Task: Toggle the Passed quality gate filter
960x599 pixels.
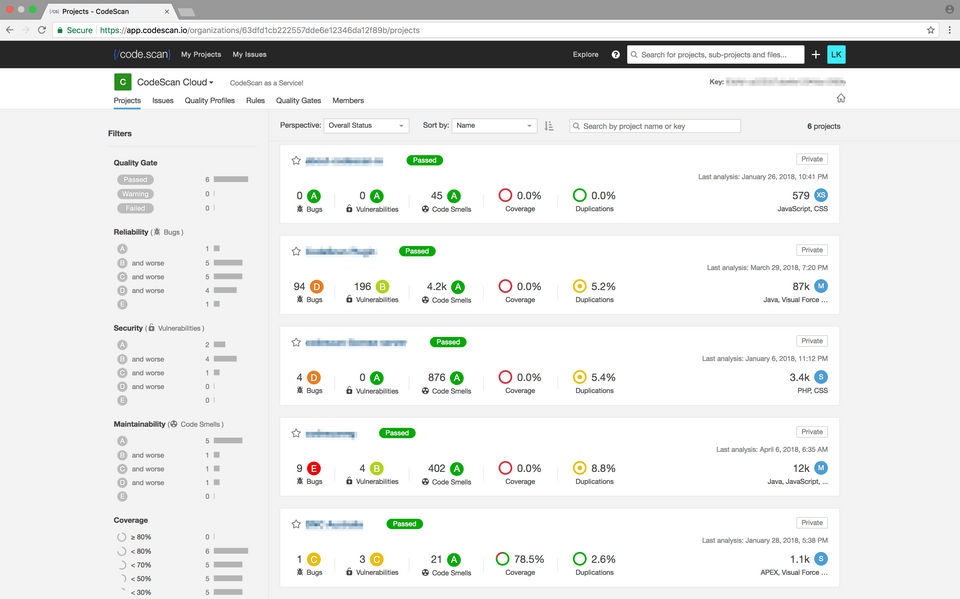Action: point(135,179)
